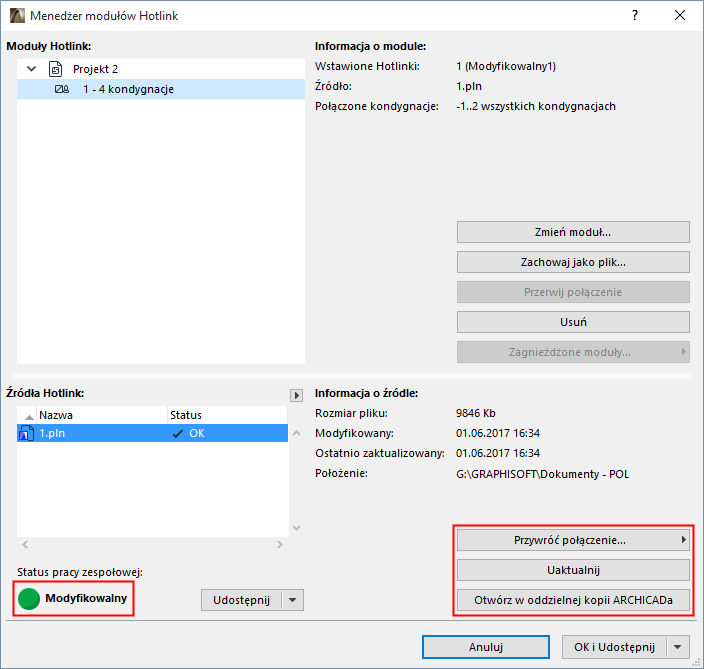Click the resize grip in dialog corner

[x=697, y=662]
